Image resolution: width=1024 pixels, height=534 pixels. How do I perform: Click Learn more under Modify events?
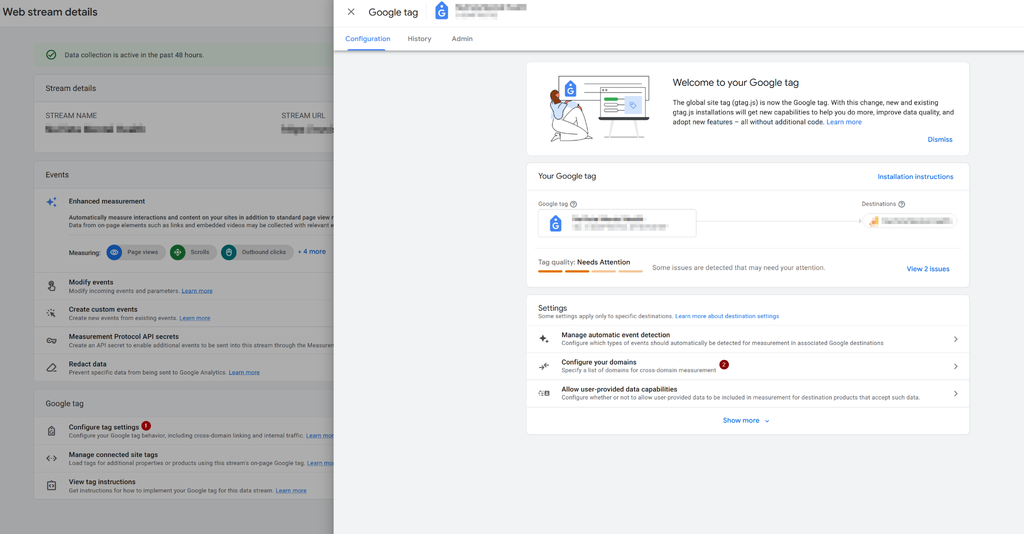(x=197, y=291)
